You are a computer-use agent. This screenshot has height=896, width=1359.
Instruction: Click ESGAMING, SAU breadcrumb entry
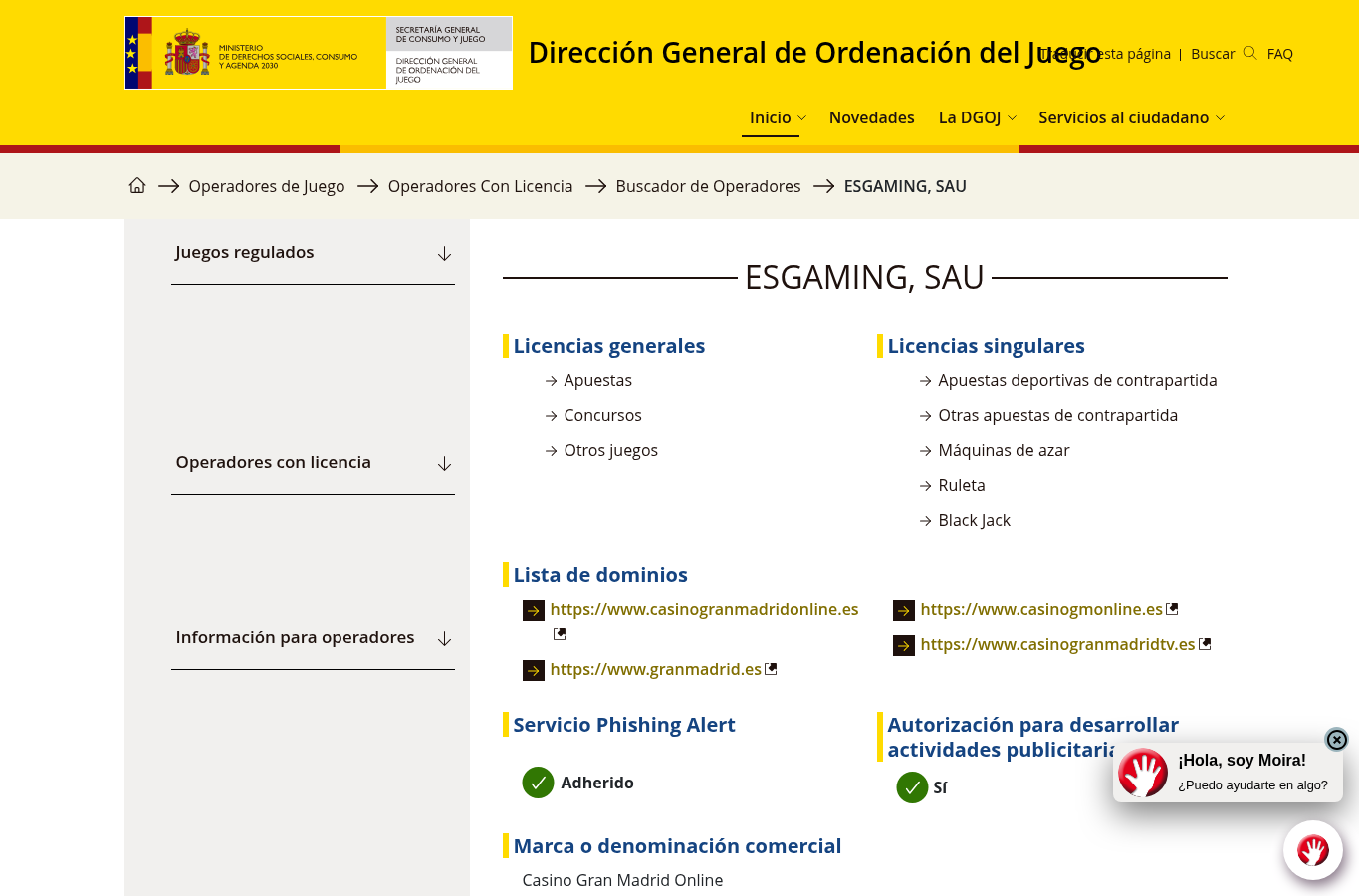tap(905, 186)
